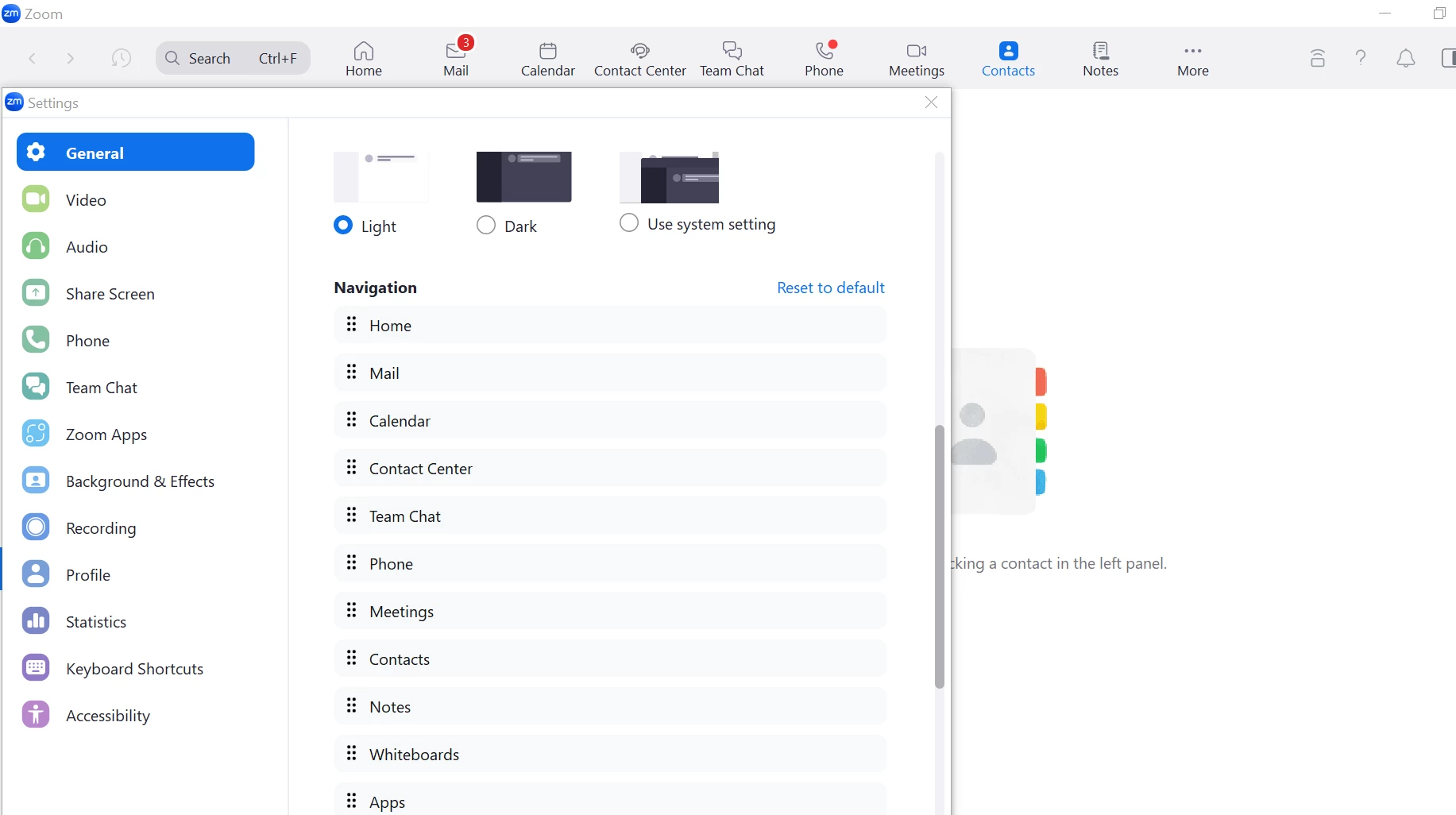Viewport: 1456px width, 815px height.
Task: Go back with the left arrow
Action: point(33,58)
